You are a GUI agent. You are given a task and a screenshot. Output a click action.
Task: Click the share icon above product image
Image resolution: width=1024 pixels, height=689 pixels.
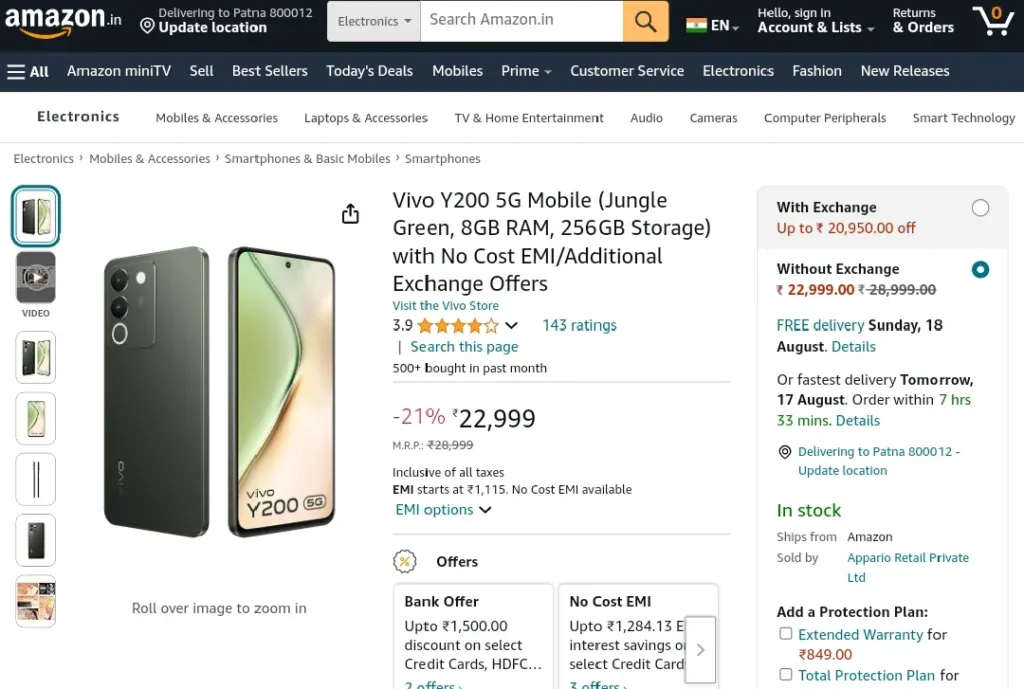pyautogui.click(x=351, y=214)
